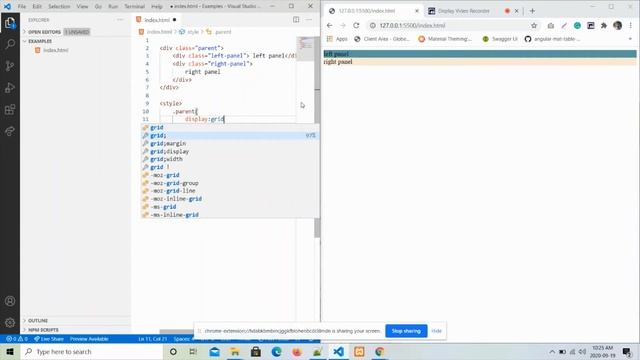Open the View menu
Viewport: 640px width, 360px height.
pyautogui.click(x=82, y=7)
